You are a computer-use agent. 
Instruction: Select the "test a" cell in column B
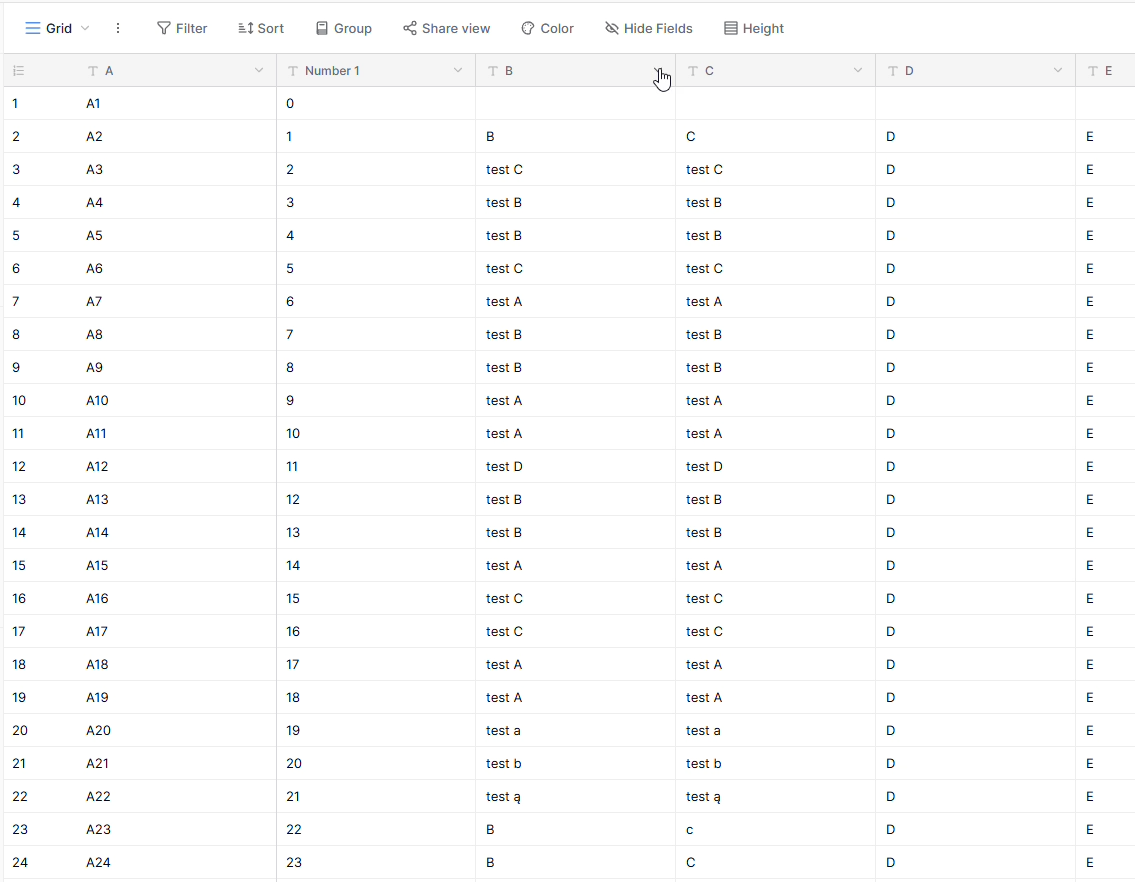point(575,731)
